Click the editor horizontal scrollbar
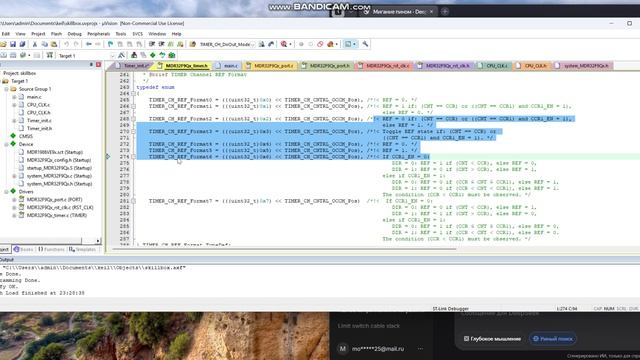The height and width of the screenshot is (360, 640). pos(284,248)
